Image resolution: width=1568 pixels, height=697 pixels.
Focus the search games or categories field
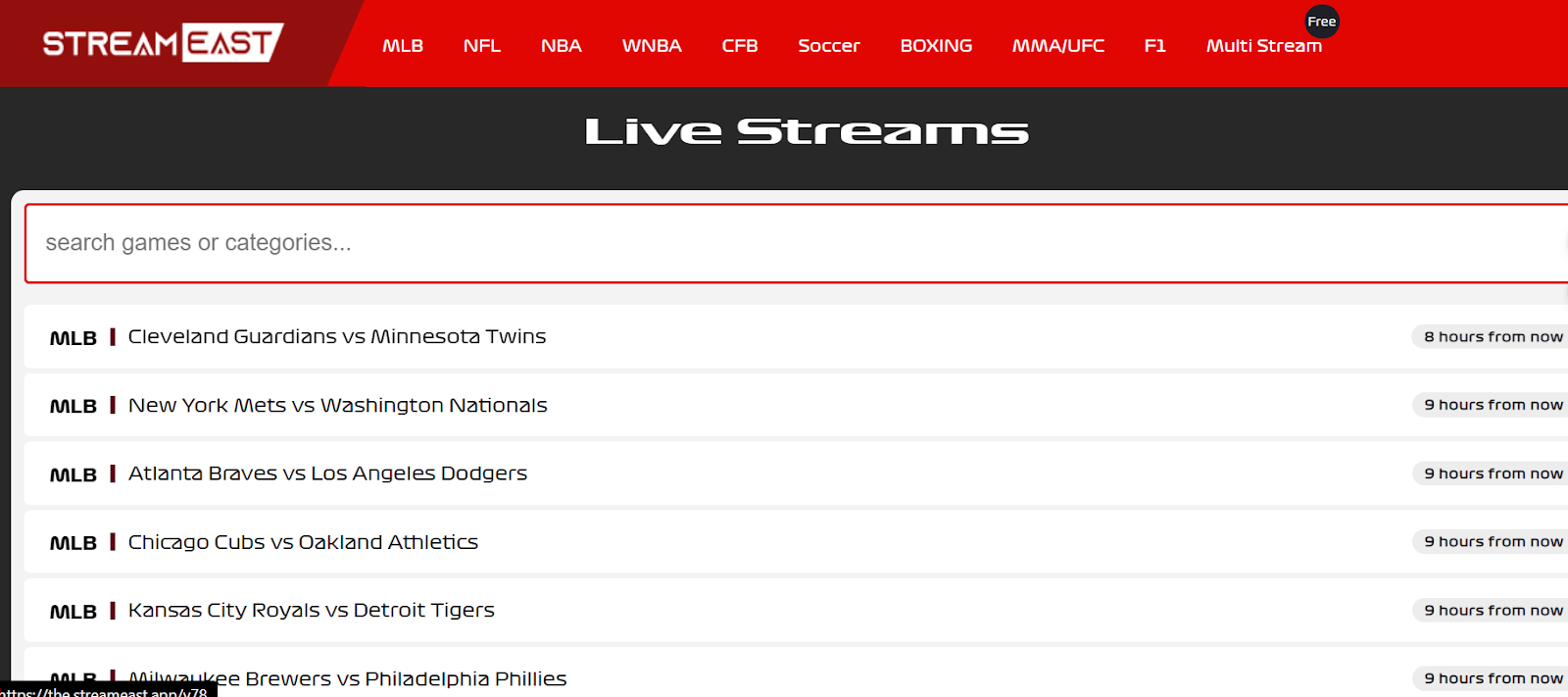coord(796,243)
